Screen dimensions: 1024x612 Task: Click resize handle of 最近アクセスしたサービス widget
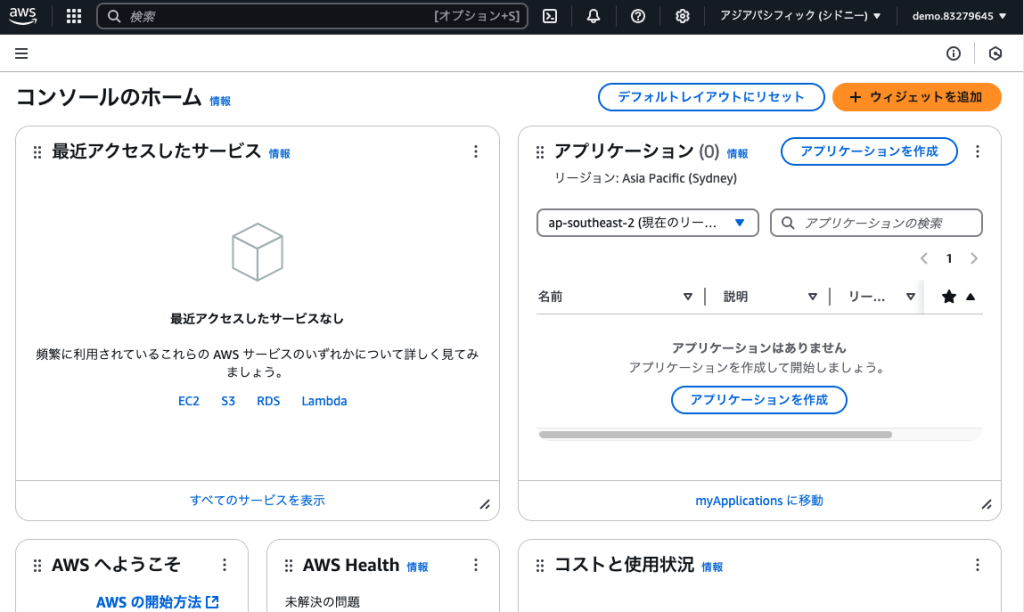coord(485,504)
